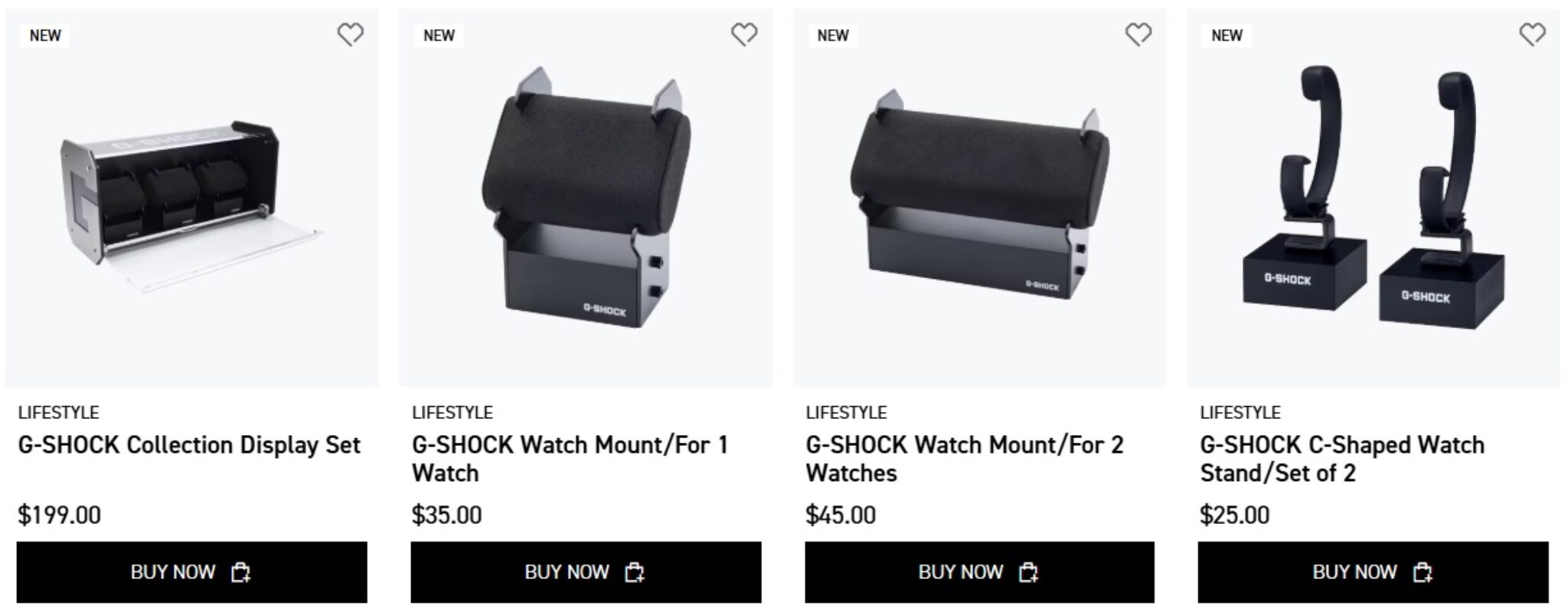Click the heart icon on Watch Mount/For 1 Watch
The image size is (1568, 612).
tap(743, 34)
